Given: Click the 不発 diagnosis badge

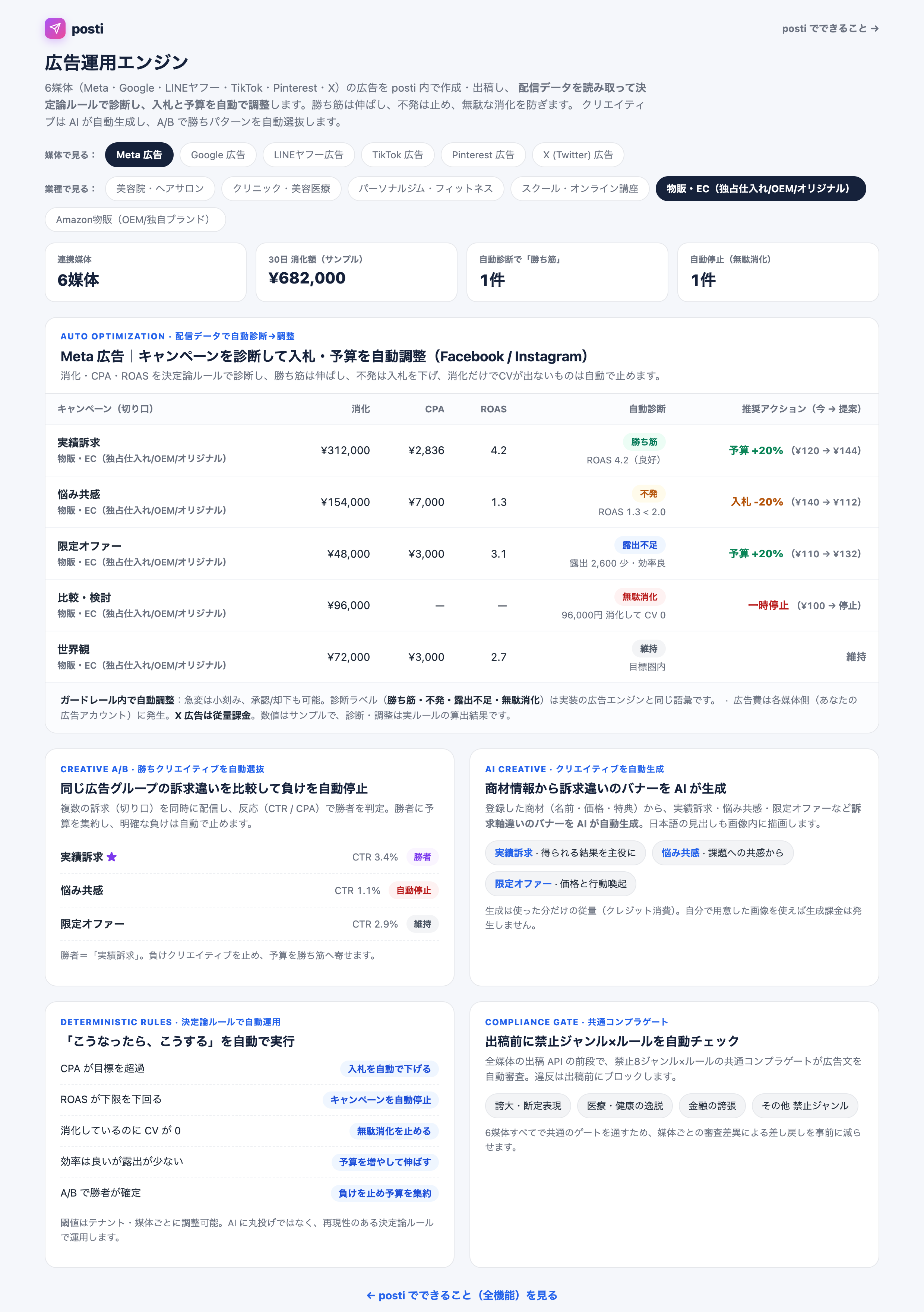Looking at the screenshot, I should (x=649, y=494).
